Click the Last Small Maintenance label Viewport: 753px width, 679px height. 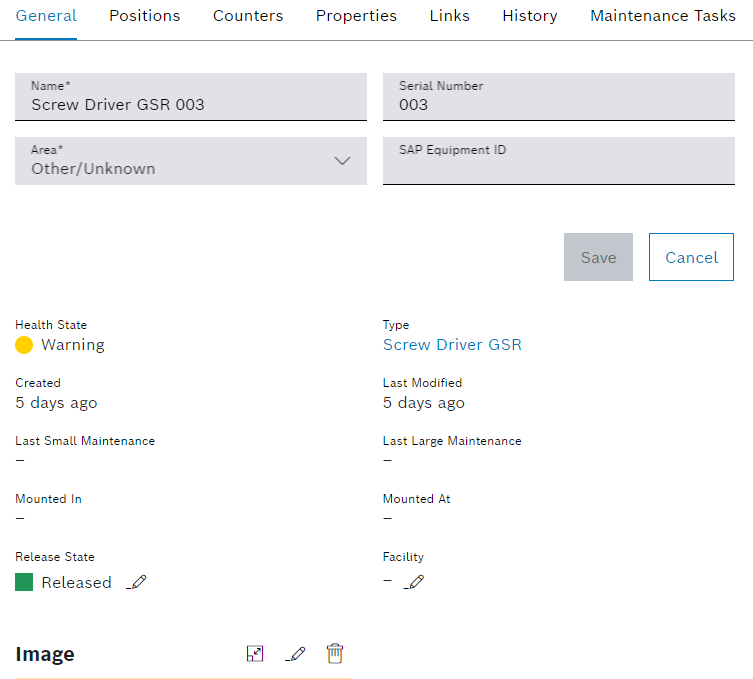coord(85,441)
